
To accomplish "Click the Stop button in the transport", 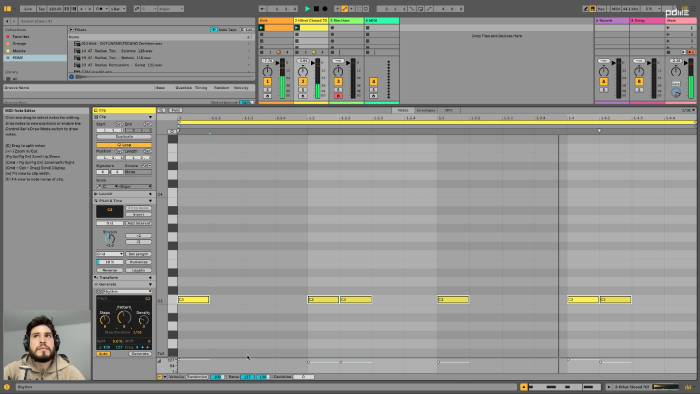I will tap(316, 8).
